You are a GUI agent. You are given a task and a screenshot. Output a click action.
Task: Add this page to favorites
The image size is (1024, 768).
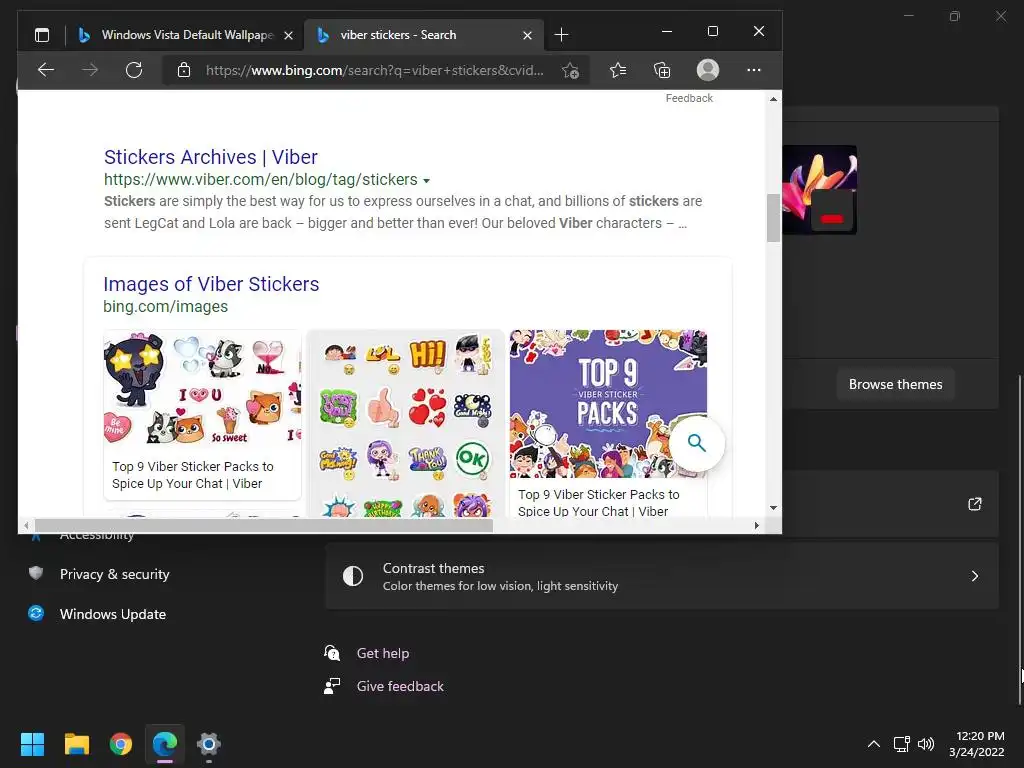(570, 71)
